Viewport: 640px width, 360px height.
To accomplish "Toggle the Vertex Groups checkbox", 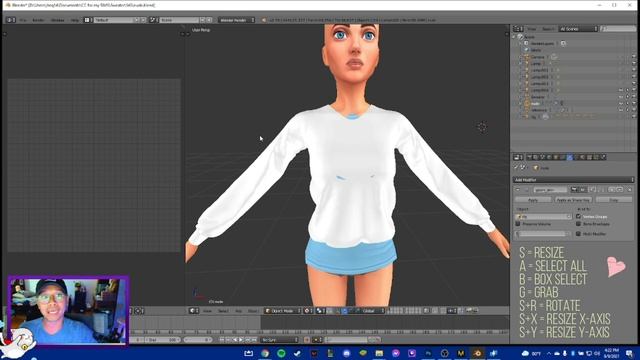I will click(578, 216).
